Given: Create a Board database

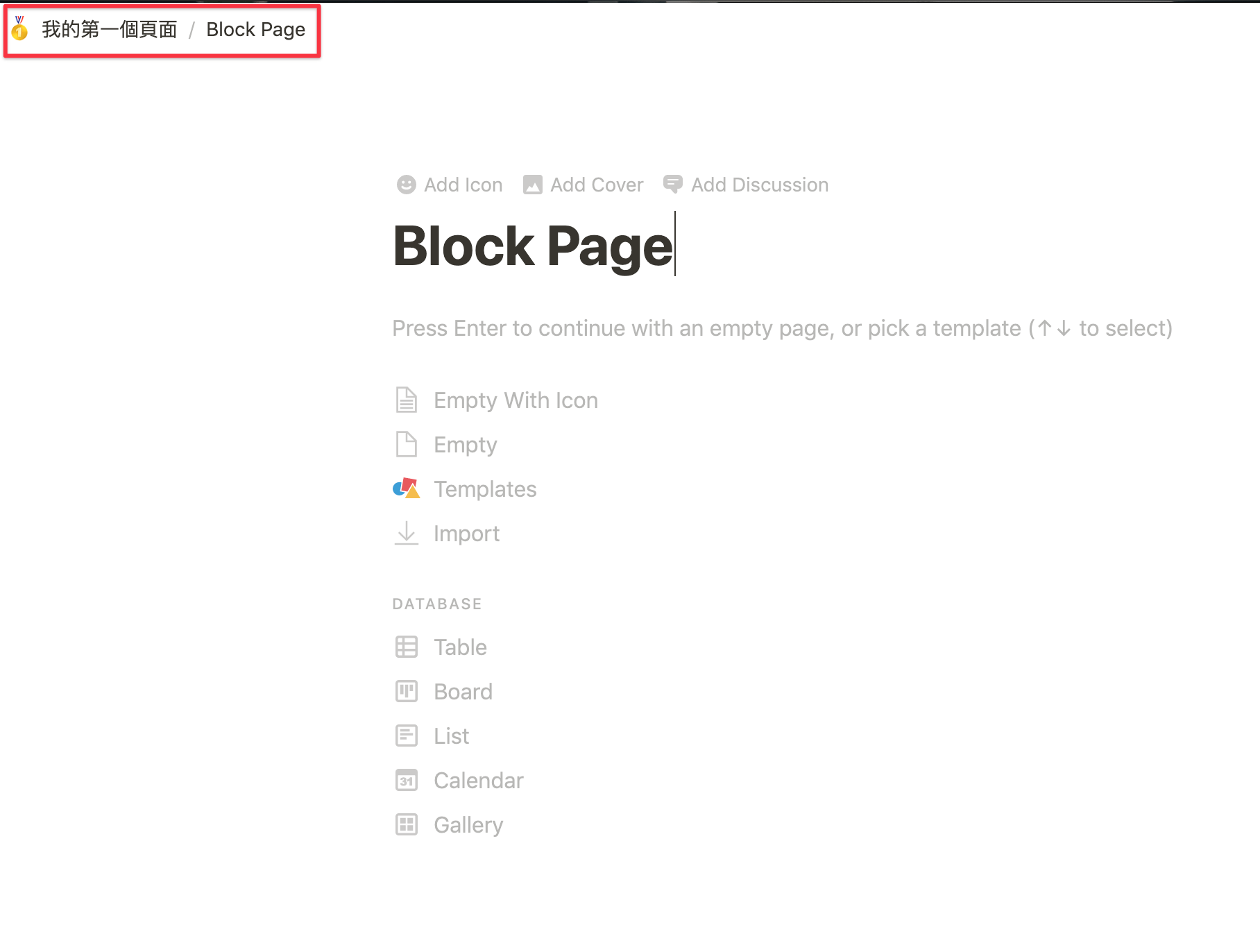Looking at the screenshot, I should coord(463,692).
